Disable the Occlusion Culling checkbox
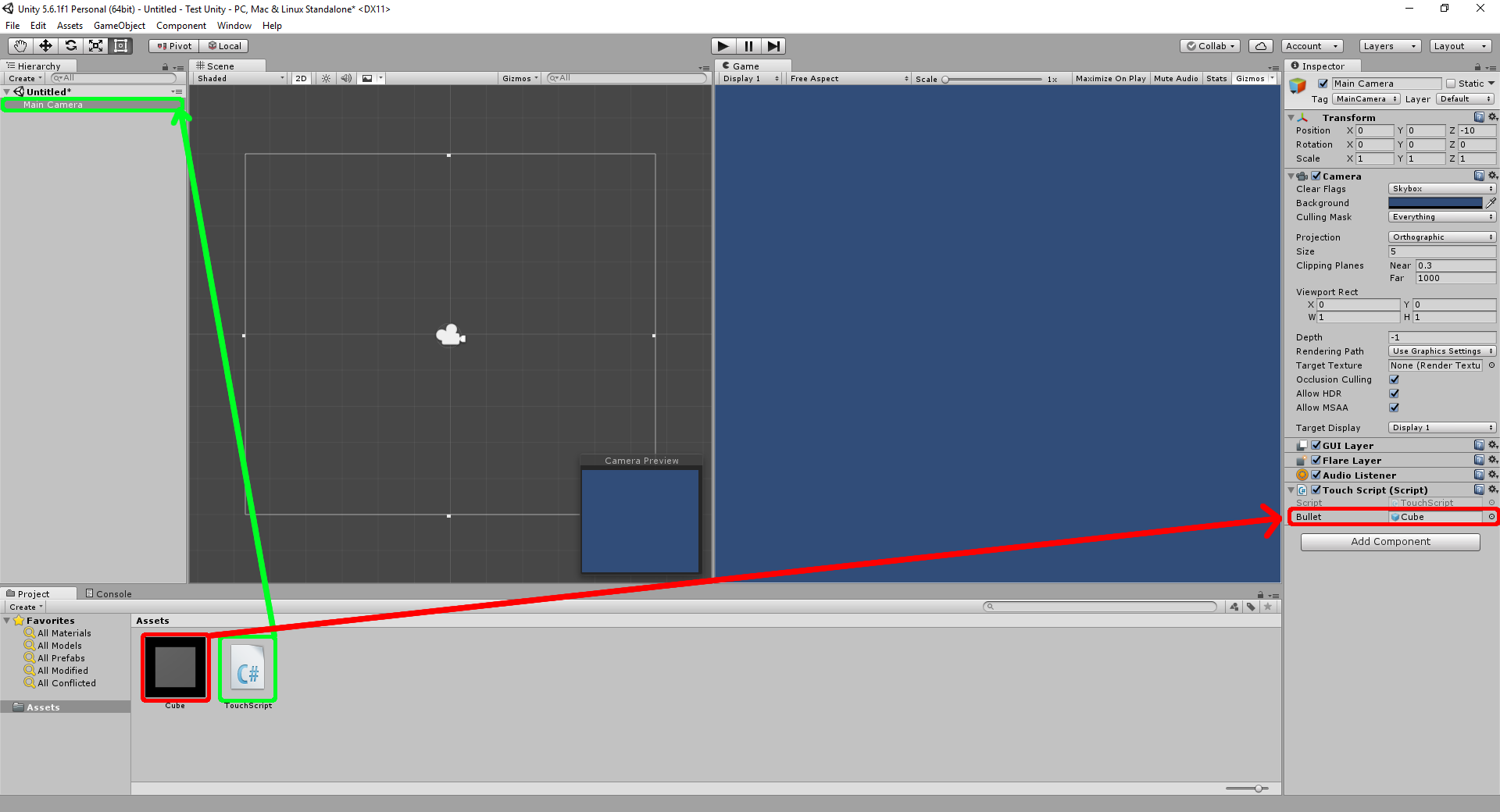The image size is (1500, 812). point(1394,379)
